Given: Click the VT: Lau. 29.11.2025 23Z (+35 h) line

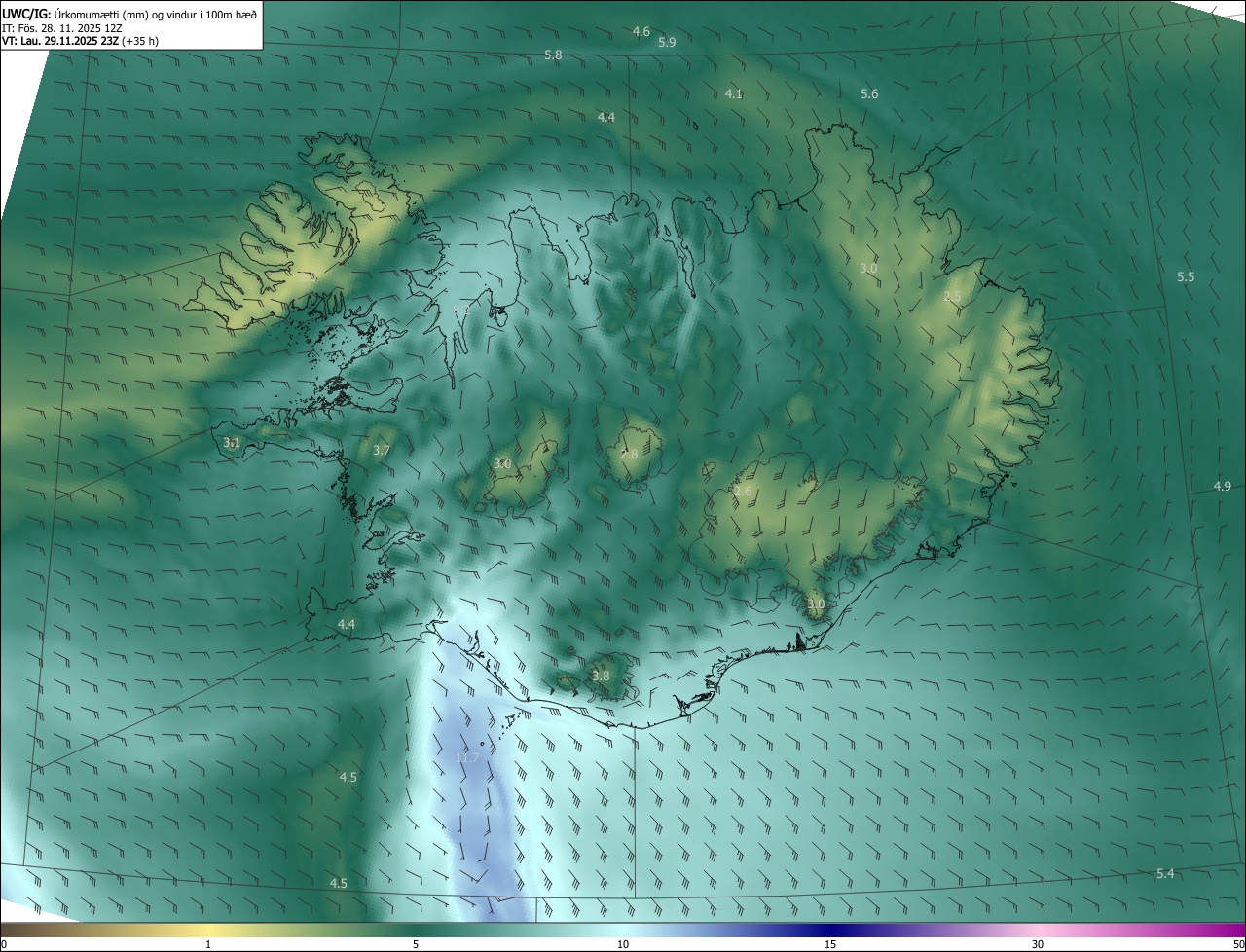Looking at the screenshot, I should [80, 42].
